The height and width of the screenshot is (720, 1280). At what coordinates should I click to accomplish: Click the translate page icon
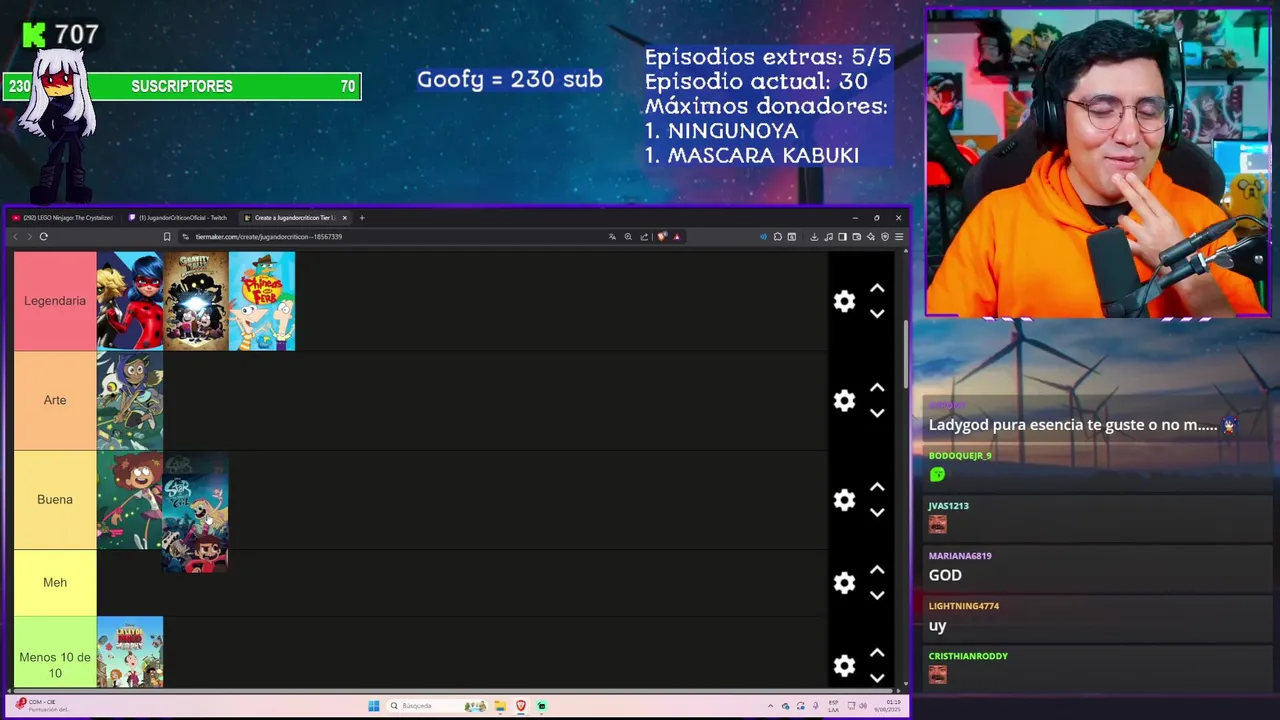click(612, 237)
